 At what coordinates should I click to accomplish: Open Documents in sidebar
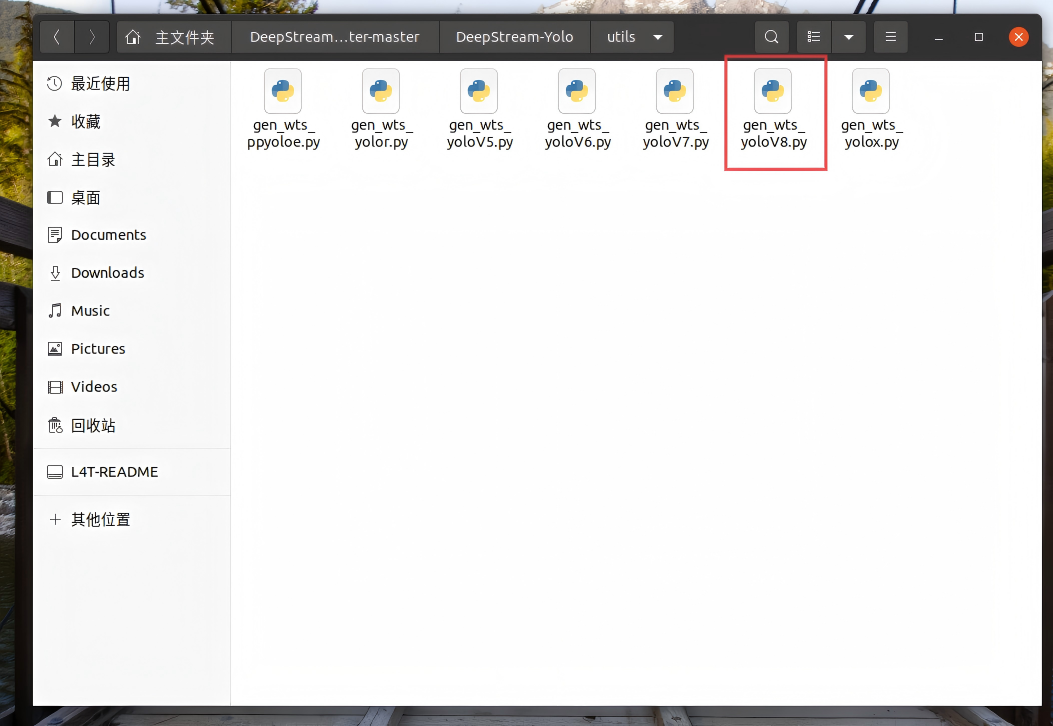pyautogui.click(x=132, y=235)
